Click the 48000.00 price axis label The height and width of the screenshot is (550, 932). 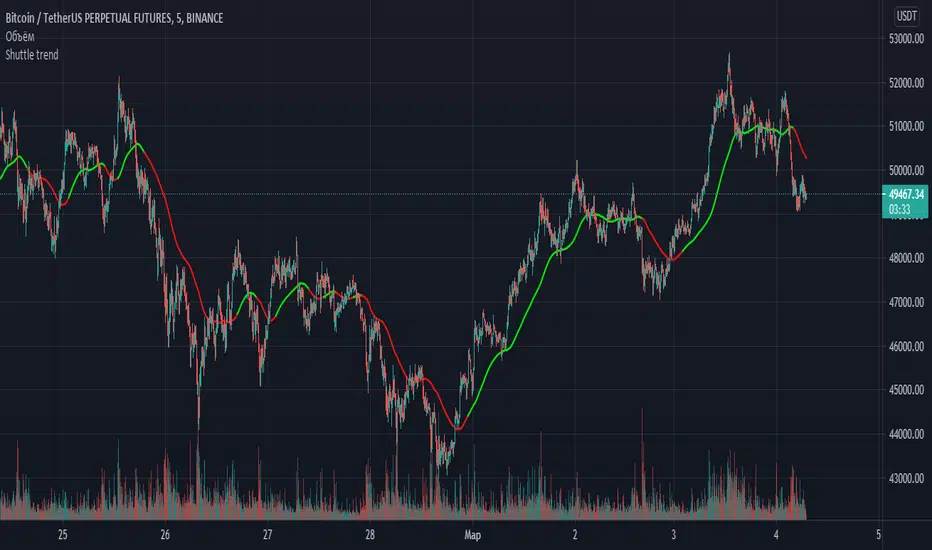906,258
